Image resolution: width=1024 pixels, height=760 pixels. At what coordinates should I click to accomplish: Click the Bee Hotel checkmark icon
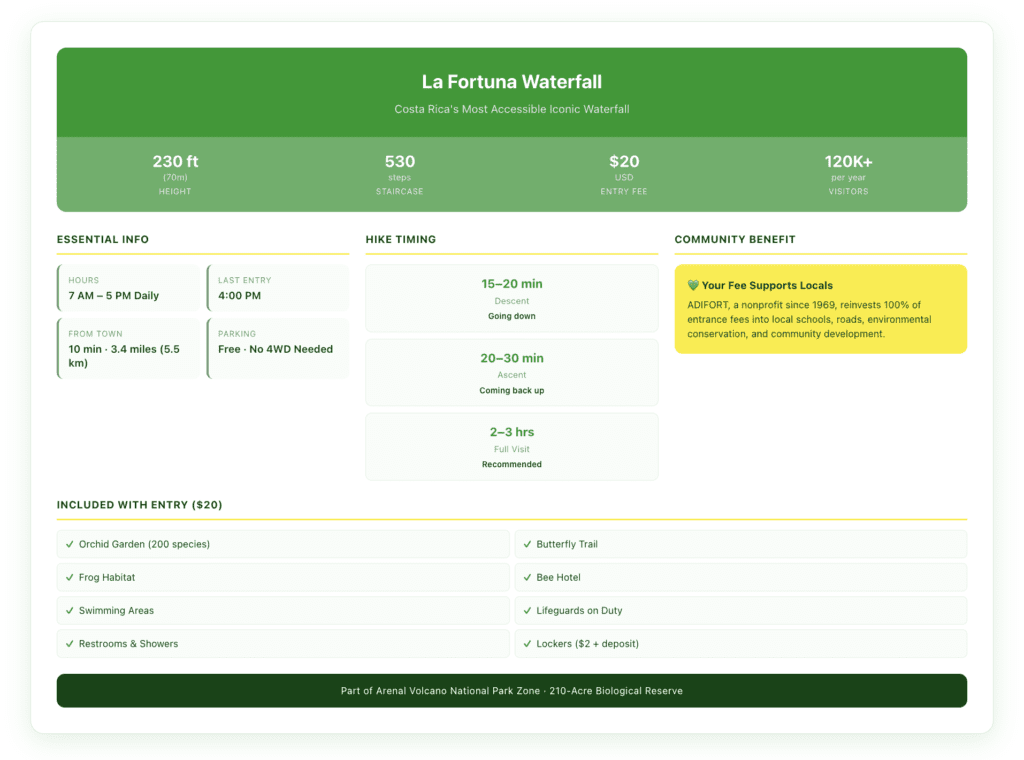(x=527, y=577)
